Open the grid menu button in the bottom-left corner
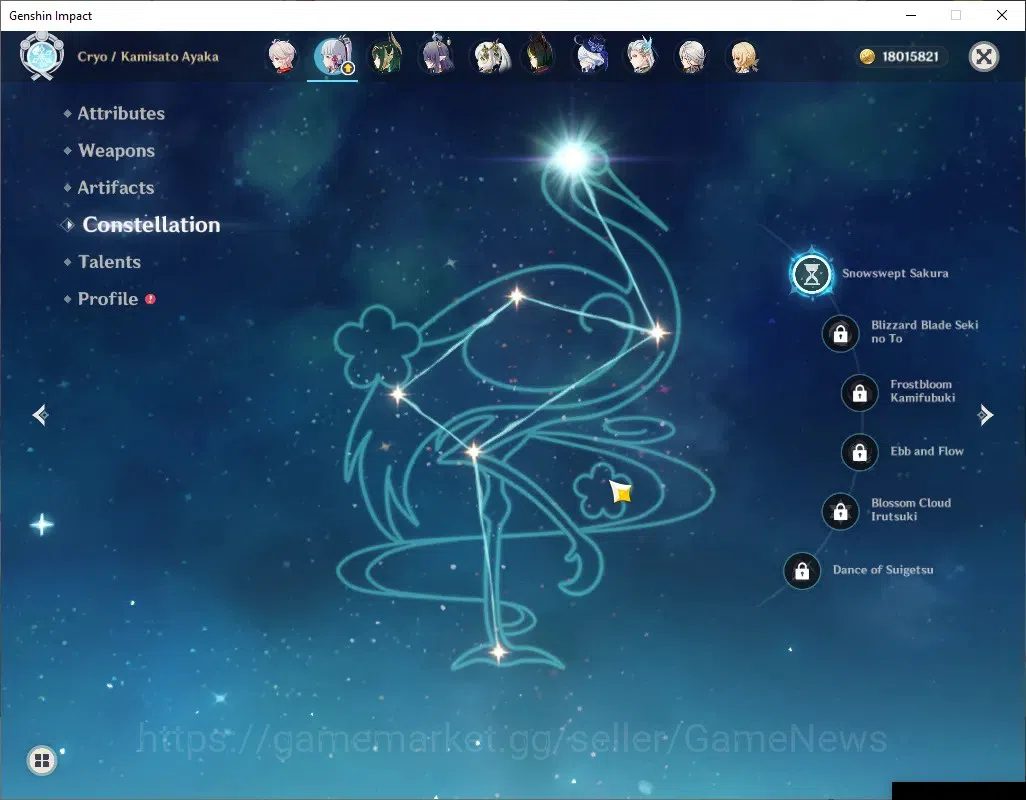 pyautogui.click(x=42, y=760)
